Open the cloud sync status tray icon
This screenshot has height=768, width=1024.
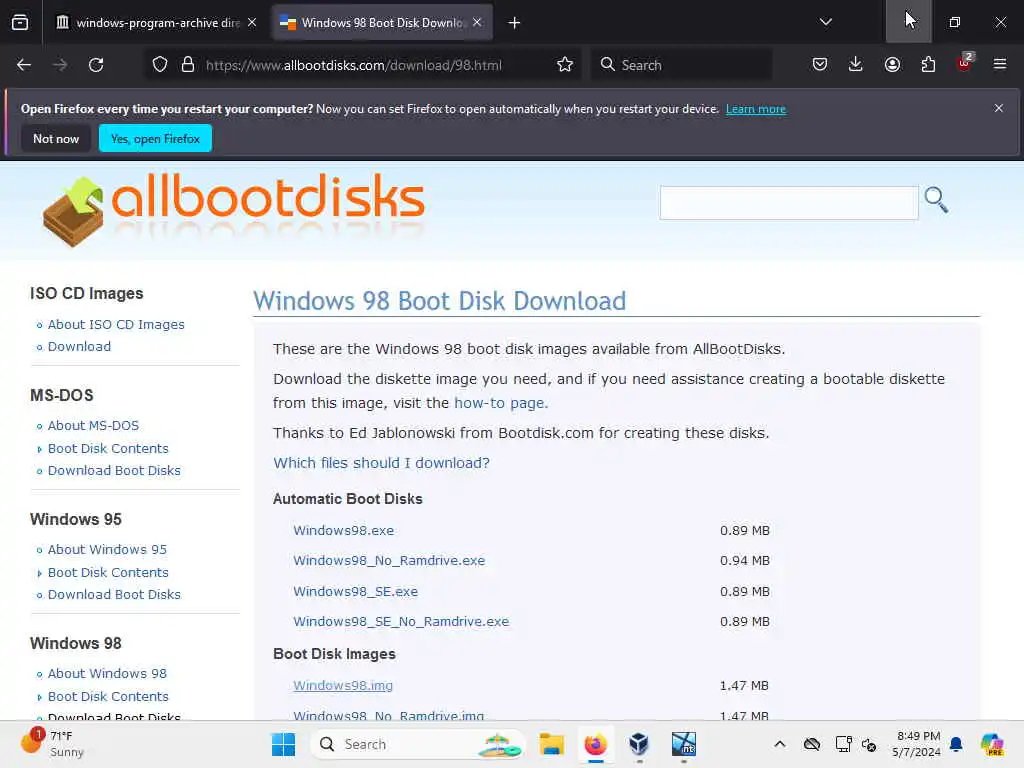812,744
